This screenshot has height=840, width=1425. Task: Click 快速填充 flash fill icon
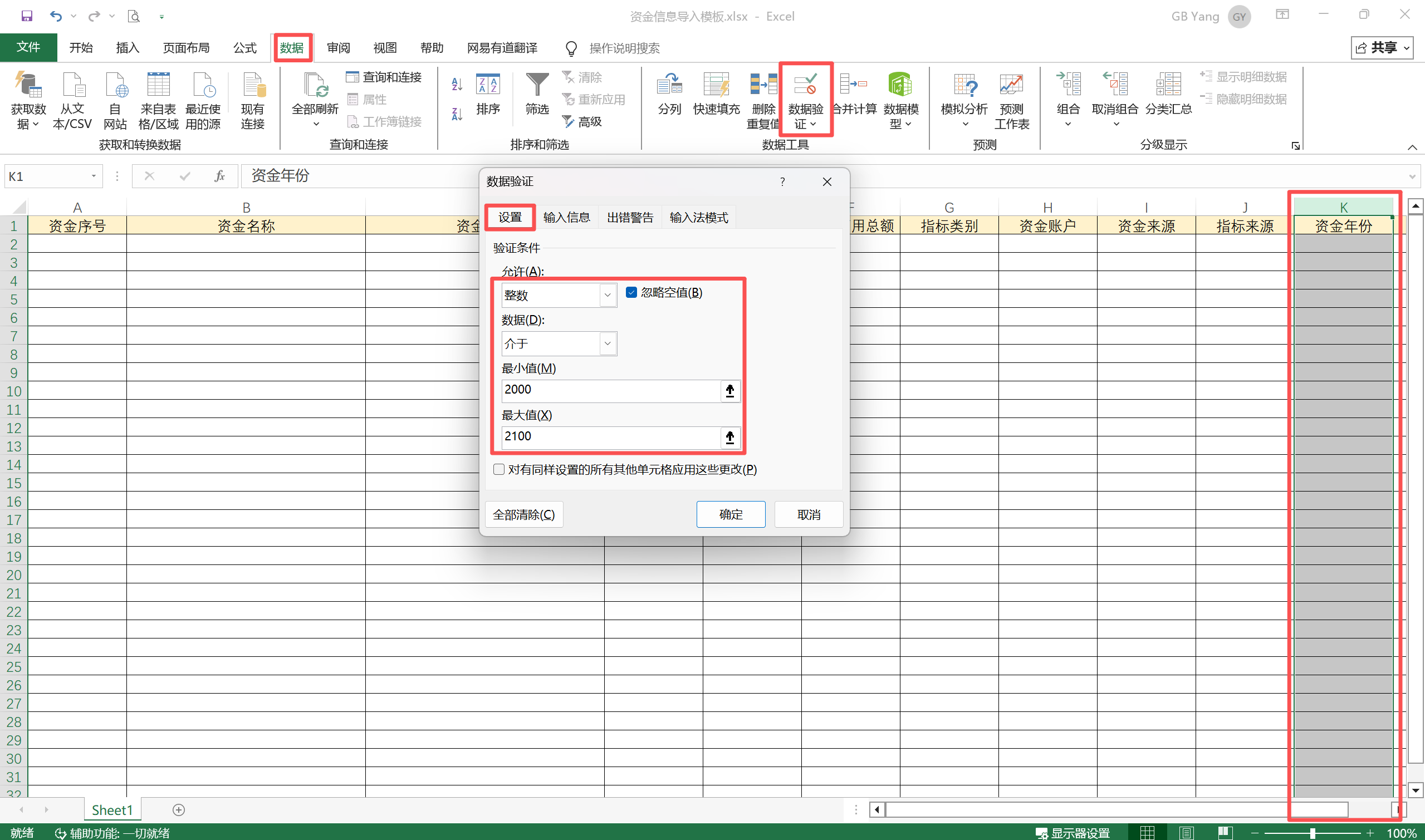point(716,94)
